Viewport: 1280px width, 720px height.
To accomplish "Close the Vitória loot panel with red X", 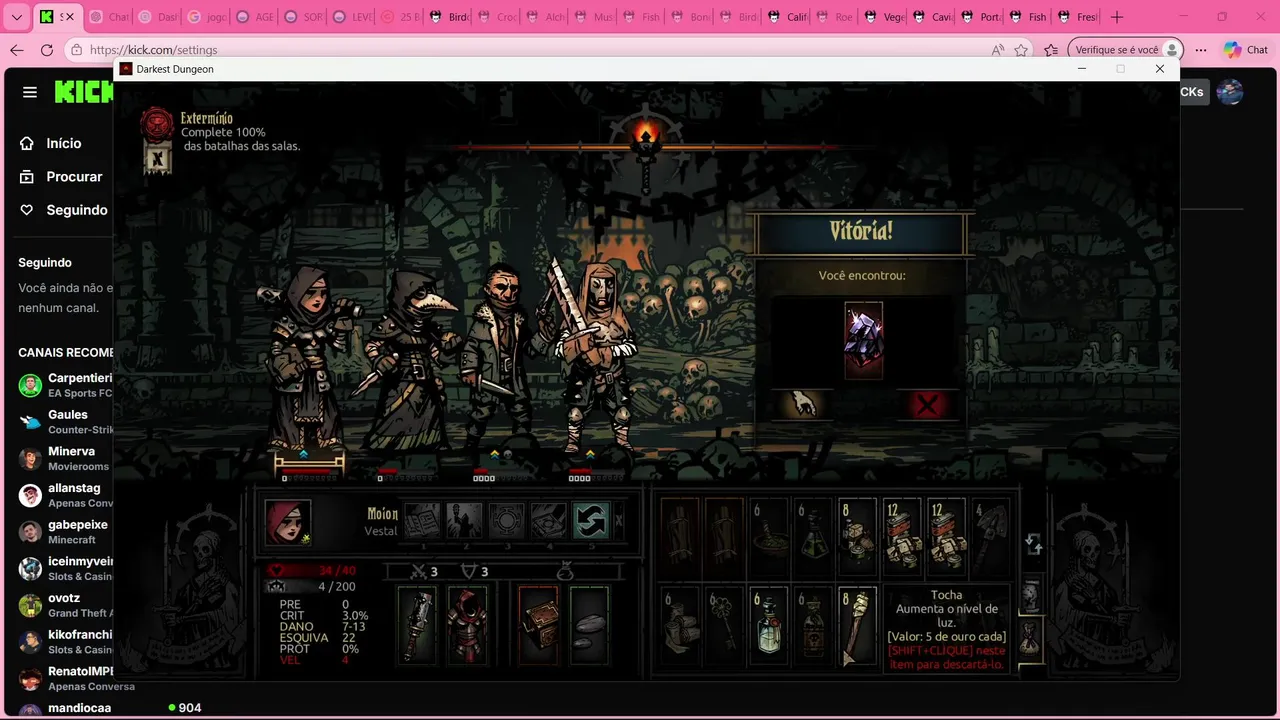I will click(x=928, y=404).
